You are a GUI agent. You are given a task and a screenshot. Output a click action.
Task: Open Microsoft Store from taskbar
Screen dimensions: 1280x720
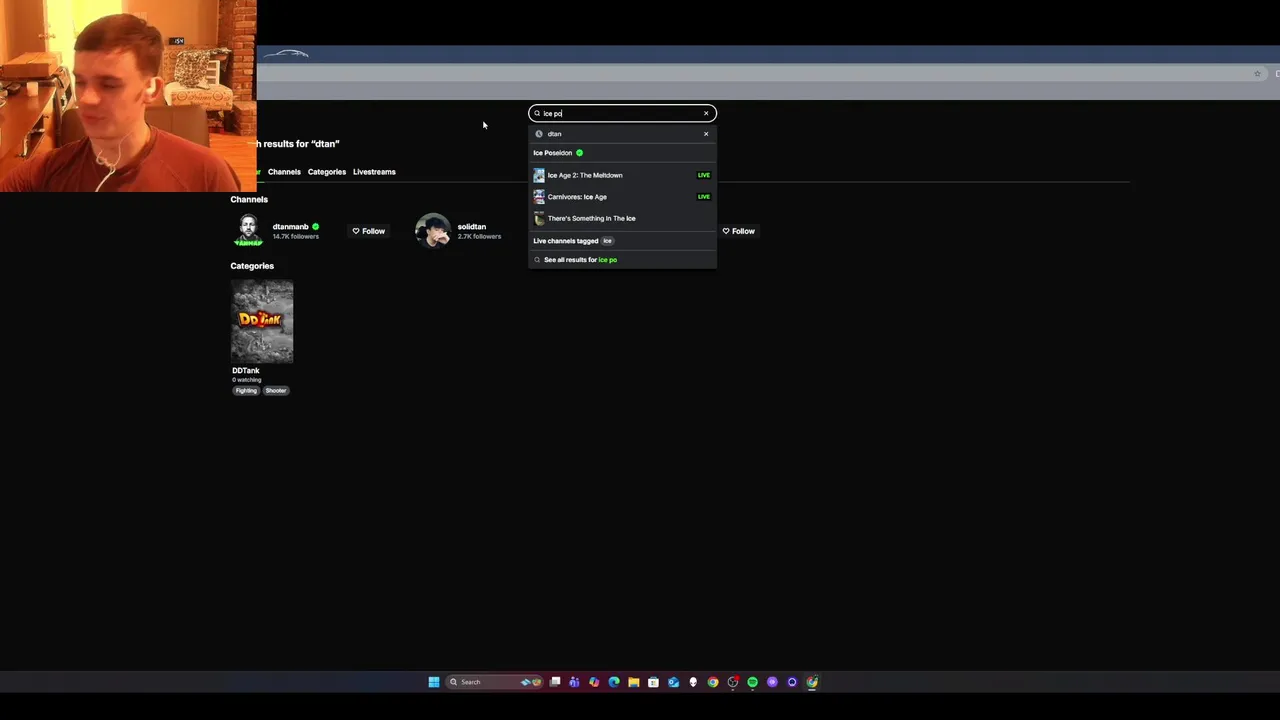pyautogui.click(x=653, y=682)
